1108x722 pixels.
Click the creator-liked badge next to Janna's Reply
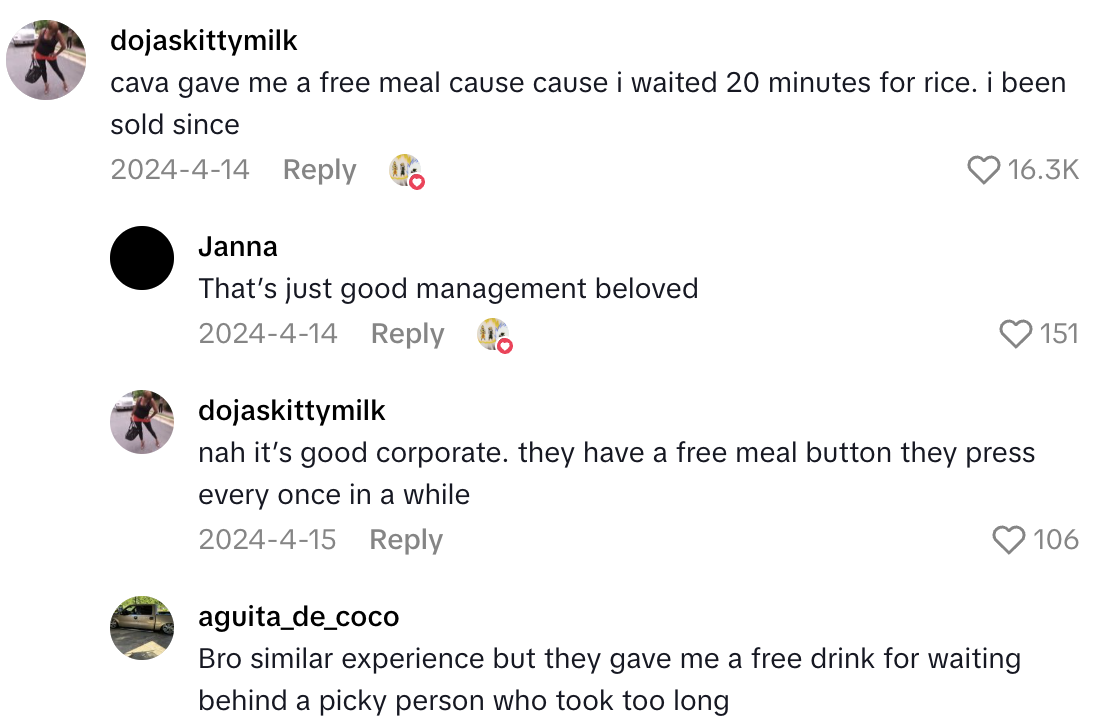coord(495,334)
